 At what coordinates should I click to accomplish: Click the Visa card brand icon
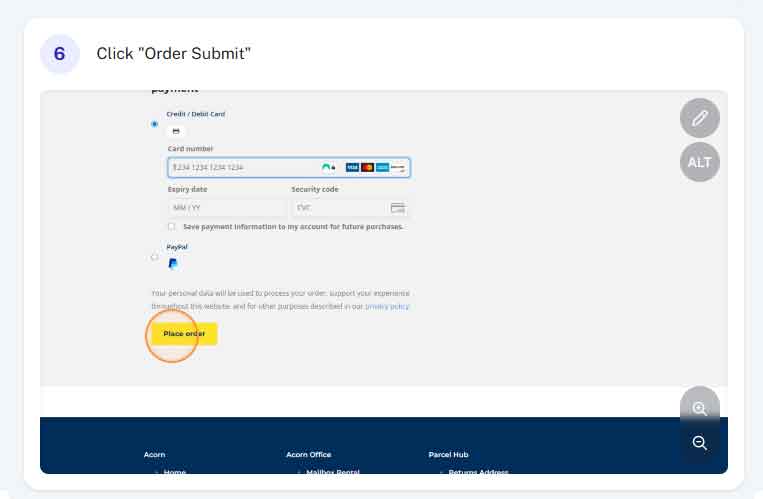point(352,167)
